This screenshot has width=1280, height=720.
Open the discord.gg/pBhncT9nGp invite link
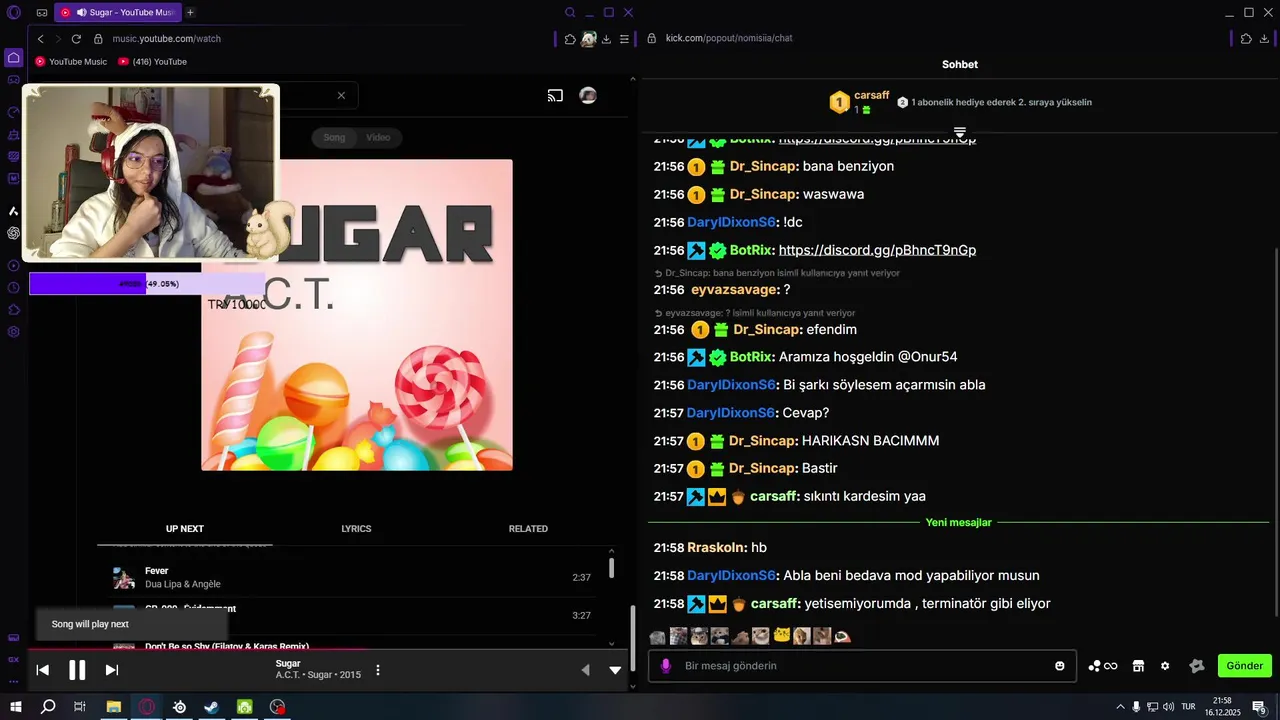877,250
